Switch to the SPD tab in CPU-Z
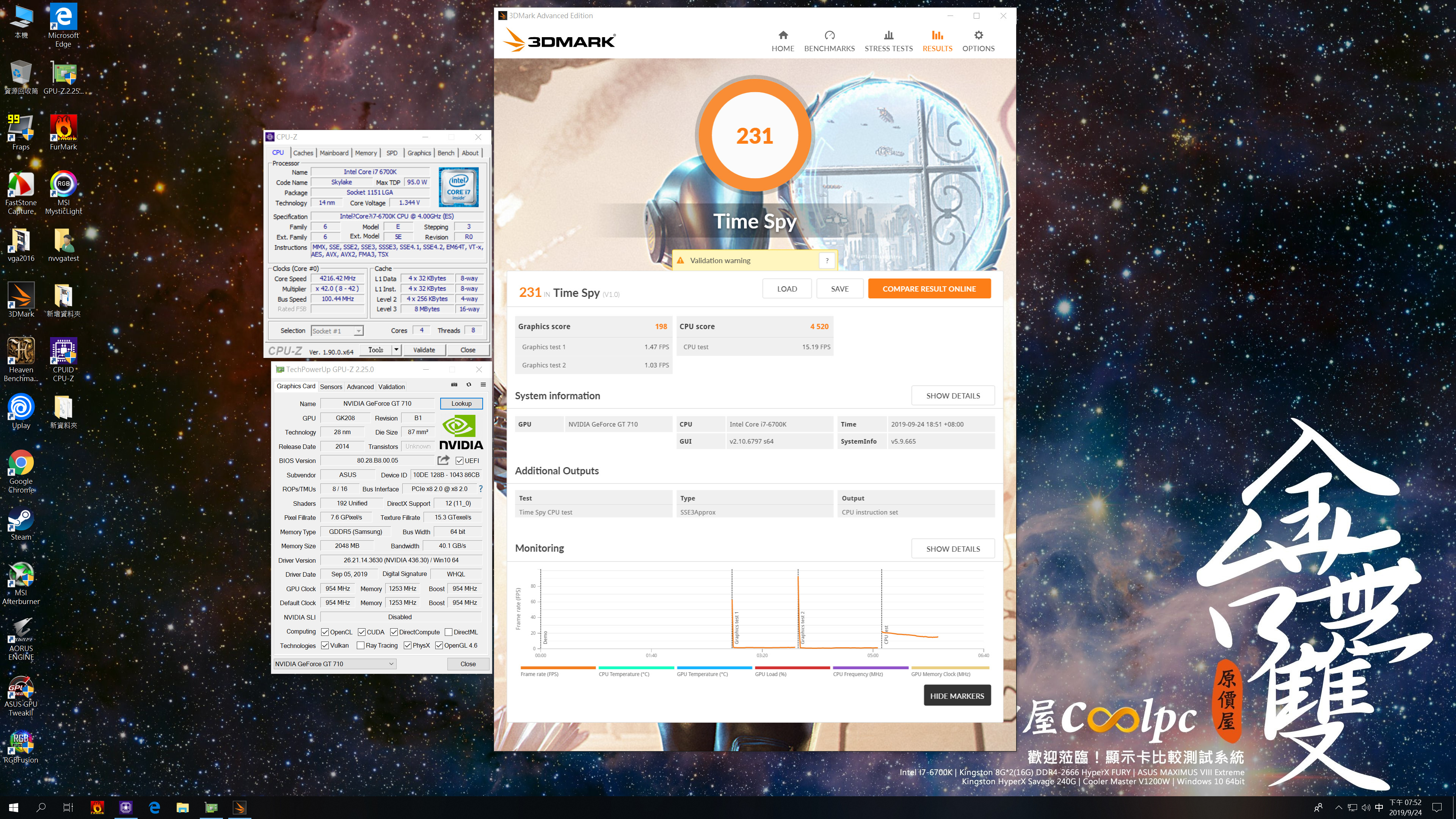Screen dimensions: 1456x819 tap(392, 153)
